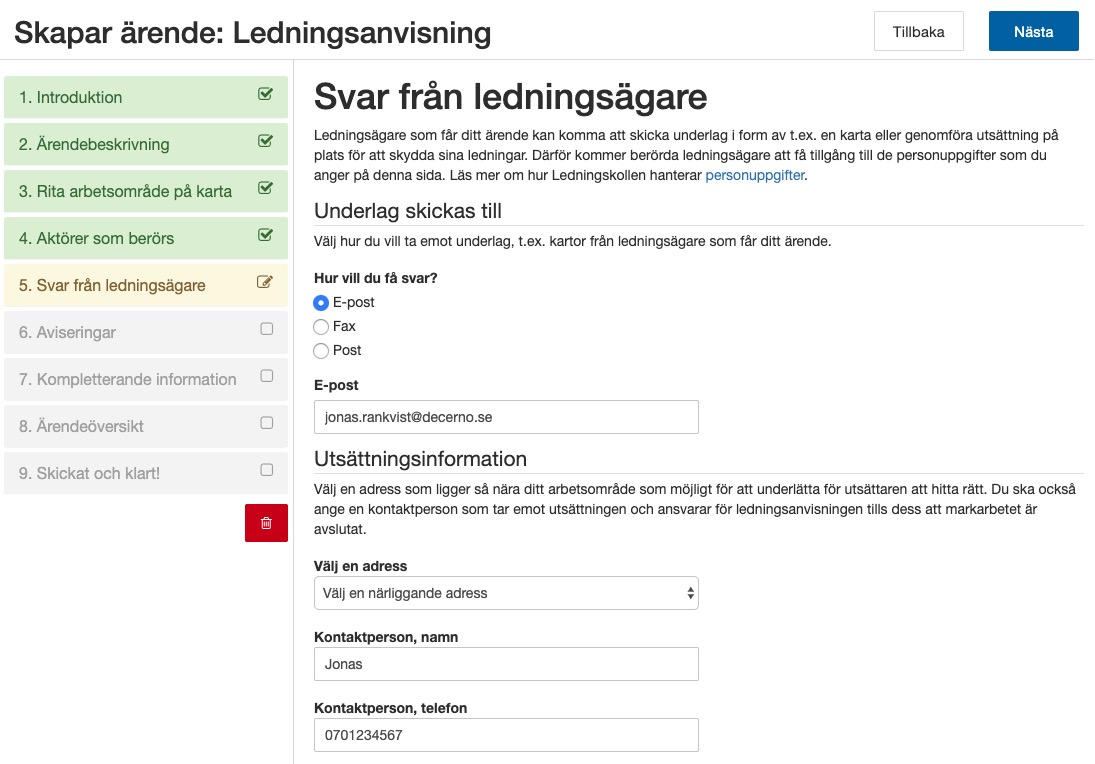This screenshot has width=1095, height=764.
Task: Click the 'Svar från ledningsägare' main heading
Action: coord(510,96)
